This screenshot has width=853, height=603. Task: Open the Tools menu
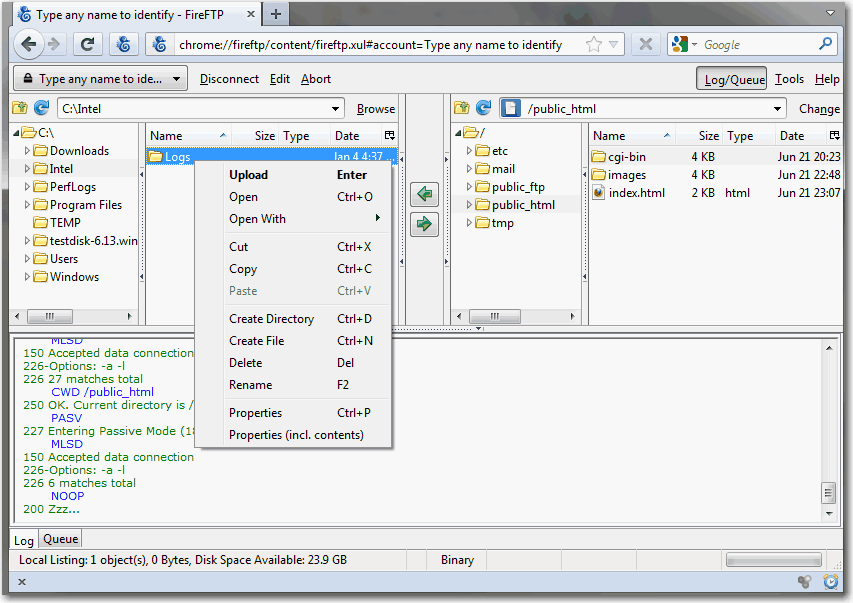(789, 79)
